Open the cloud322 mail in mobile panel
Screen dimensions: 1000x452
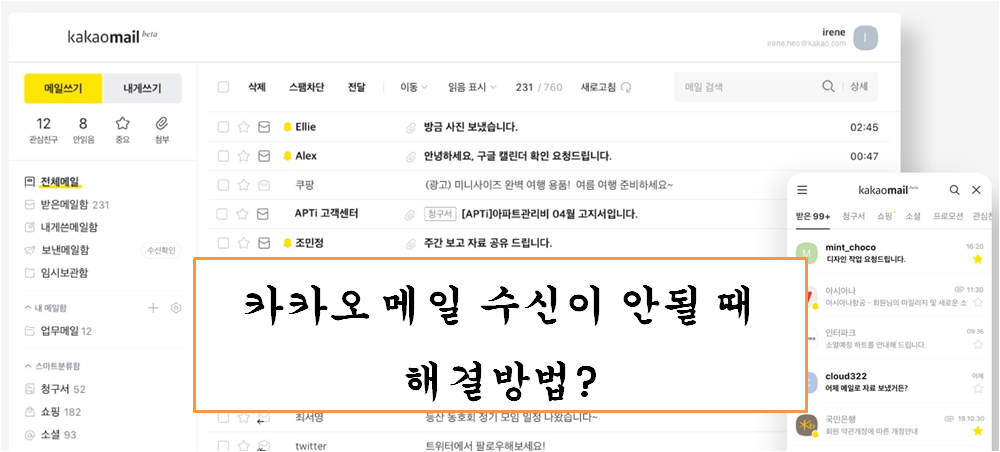click(890, 382)
